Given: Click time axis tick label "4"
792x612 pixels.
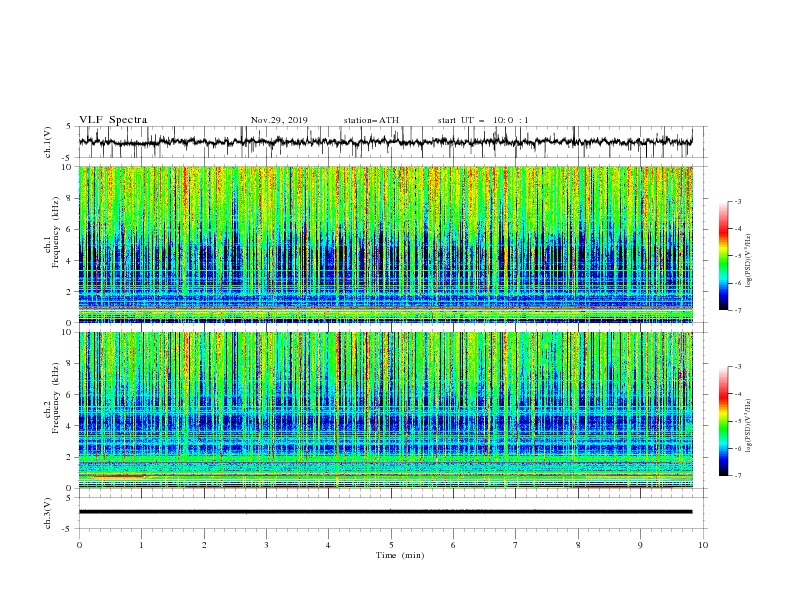Looking at the screenshot, I should point(328,545).
